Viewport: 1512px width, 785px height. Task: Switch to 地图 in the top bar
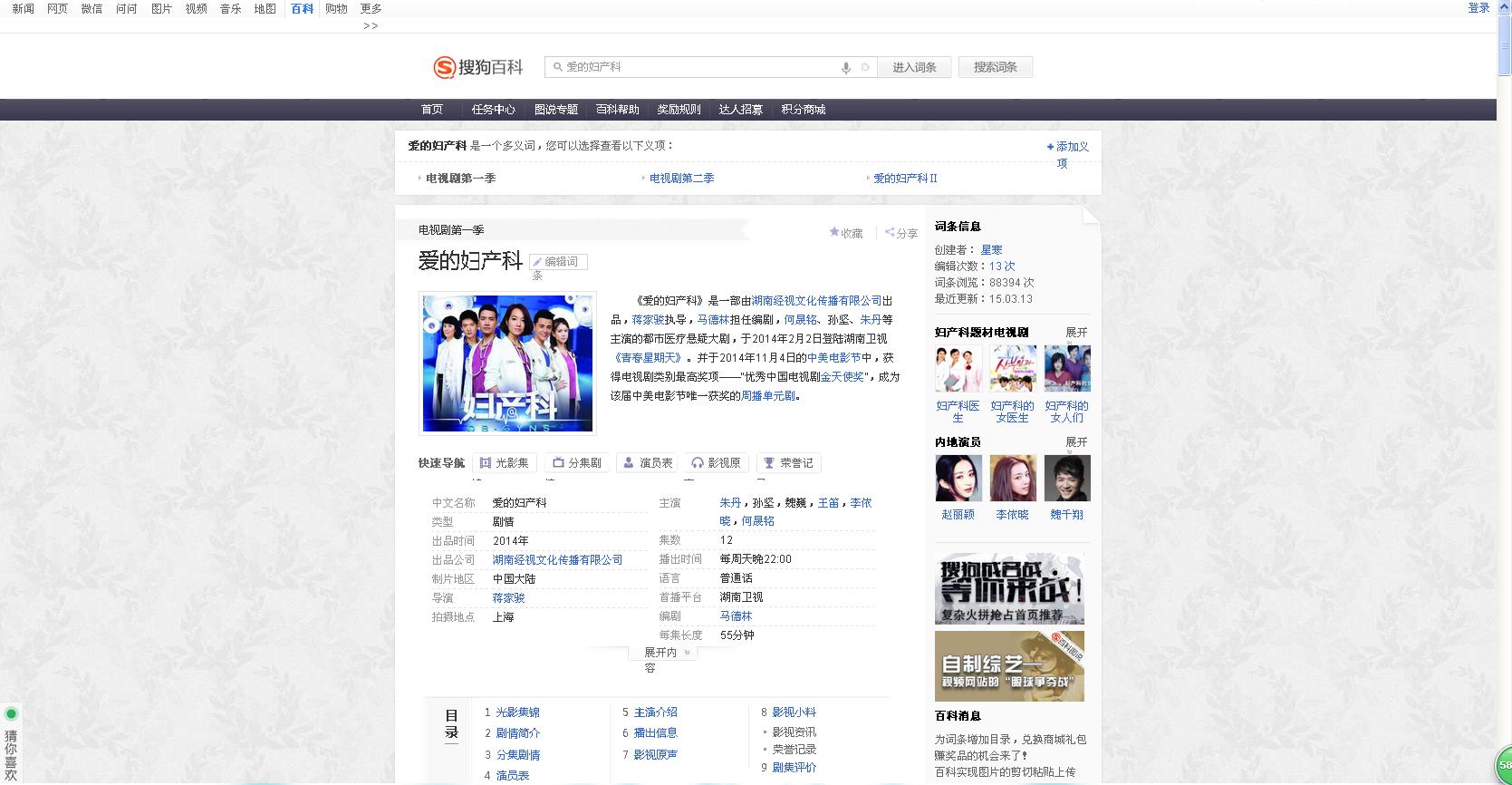(265, 8)
